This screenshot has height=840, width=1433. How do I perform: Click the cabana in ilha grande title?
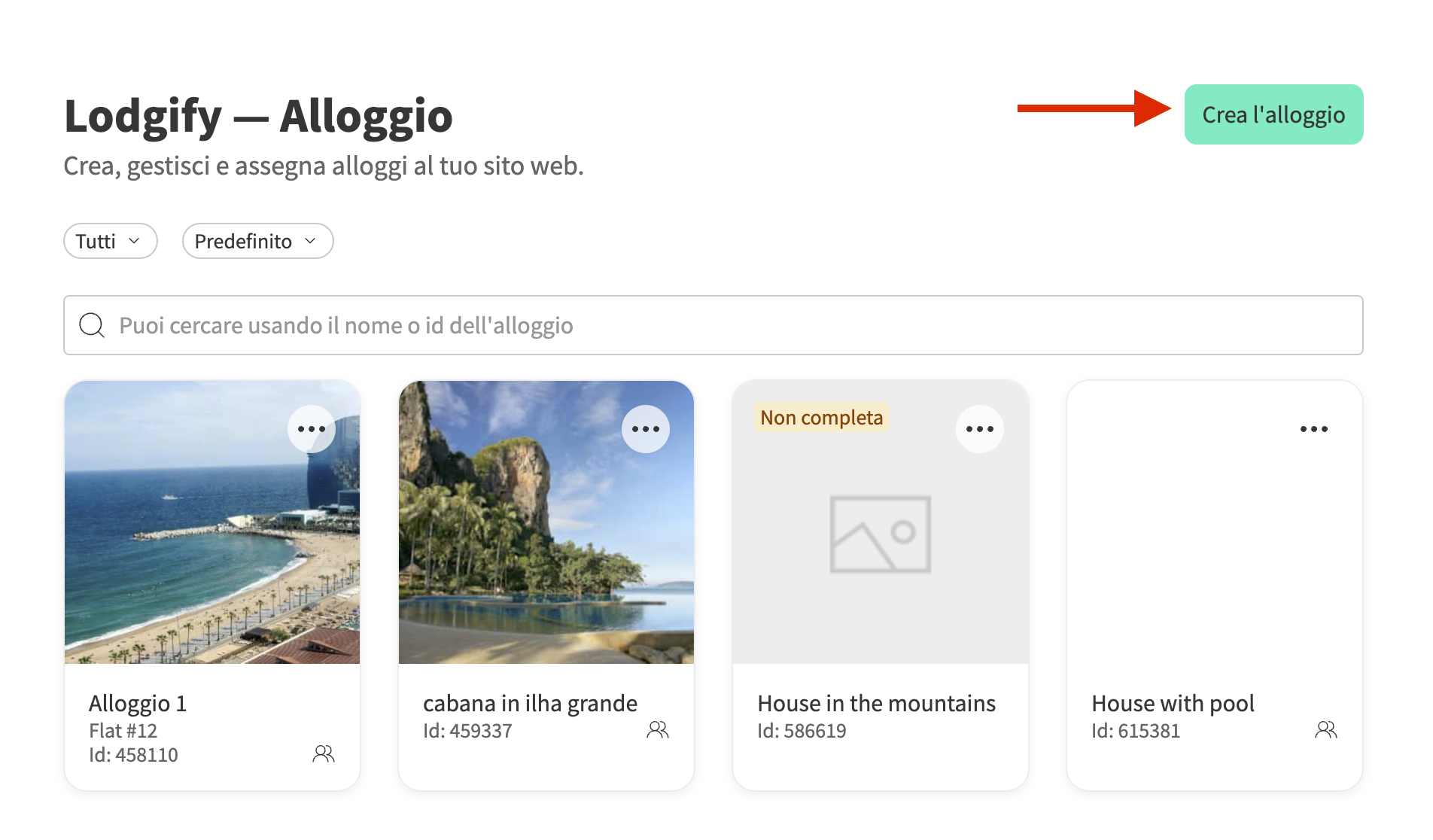coord(530,703)
